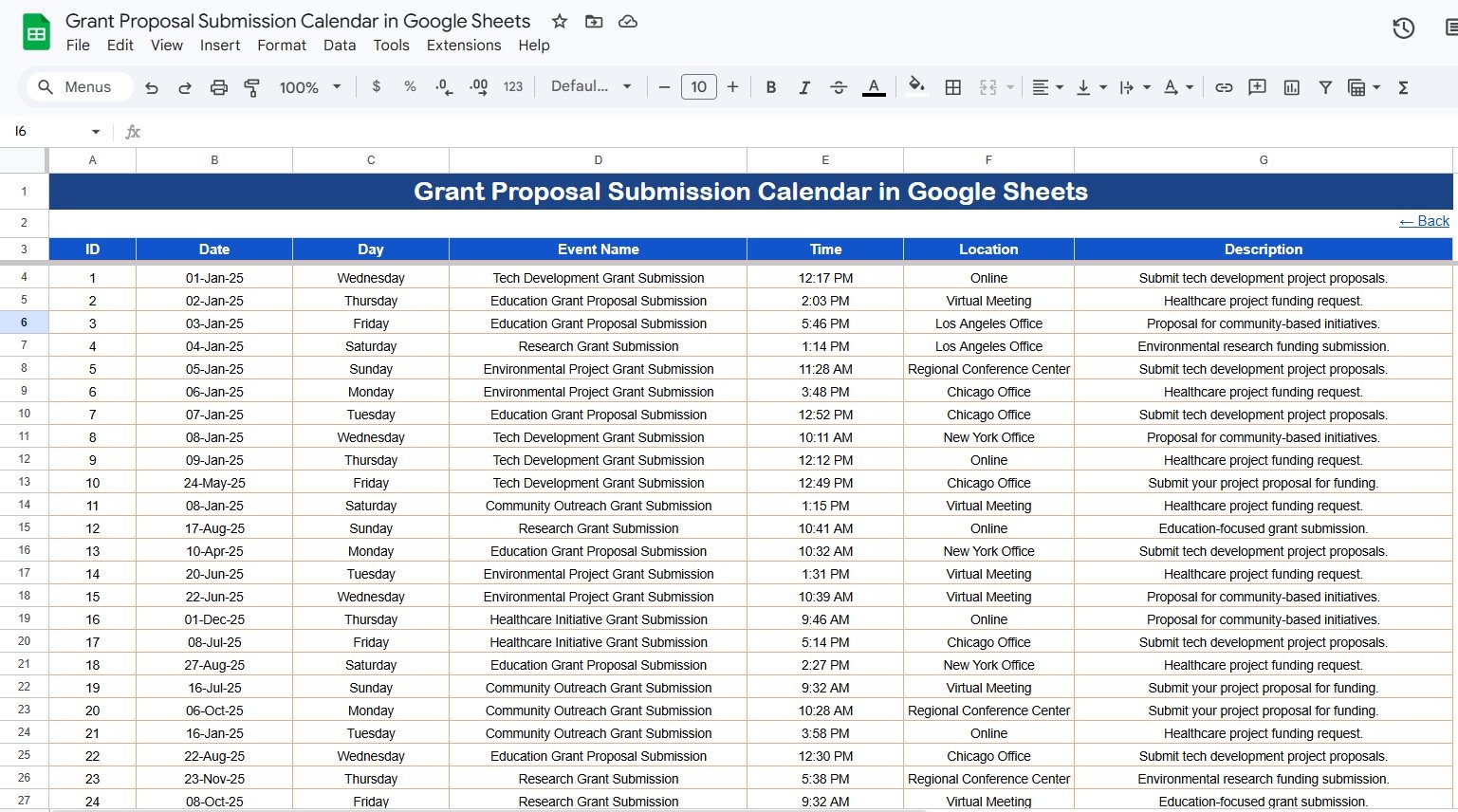Search the Menus box
Viewport: 1458px width, 812px height.
pyautogui.click(x=79, y=87)
